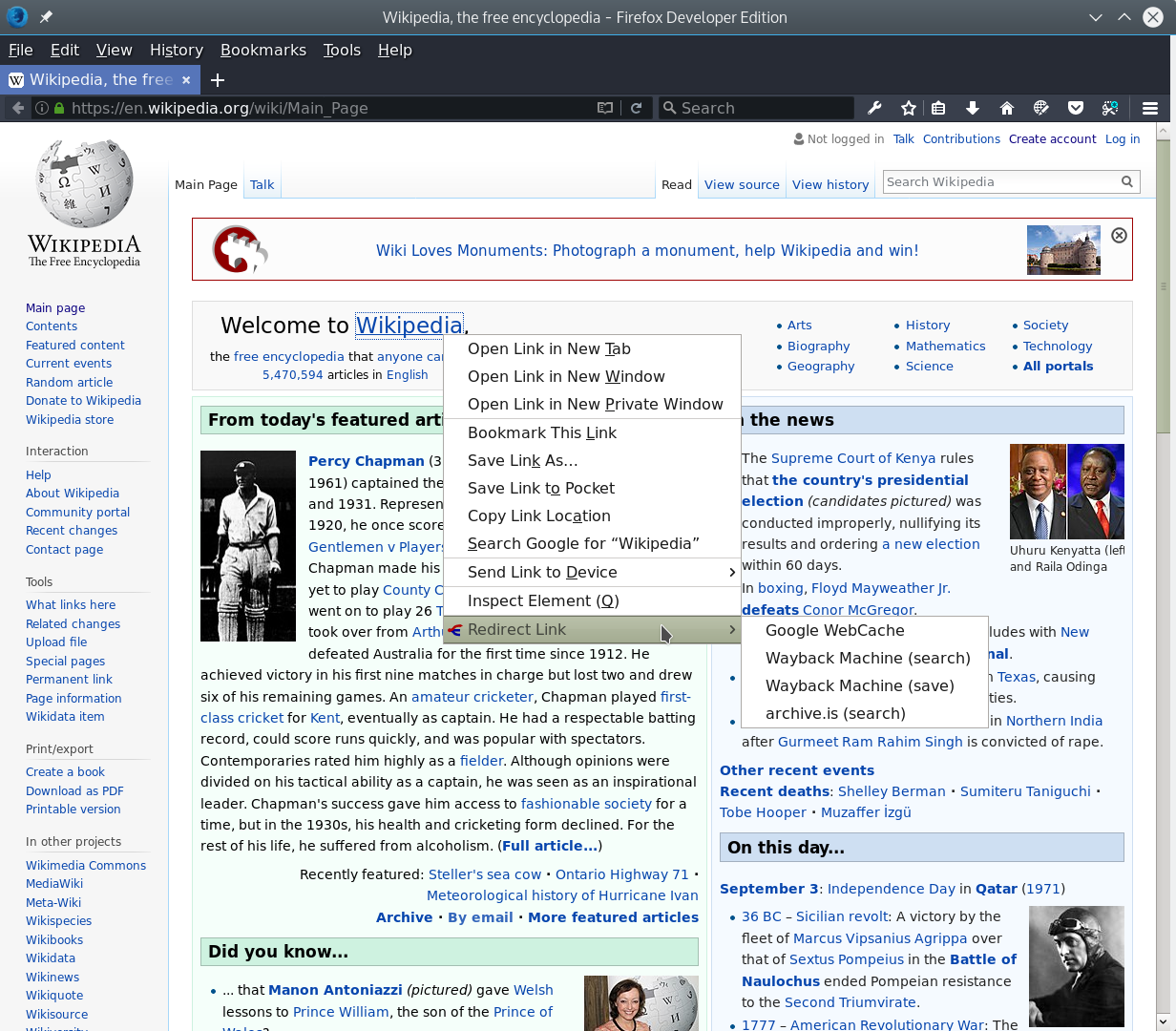Dismiss the Wiki Loves Monuments banner
Viewport: 1176px width, 1031px height.
1120,235
